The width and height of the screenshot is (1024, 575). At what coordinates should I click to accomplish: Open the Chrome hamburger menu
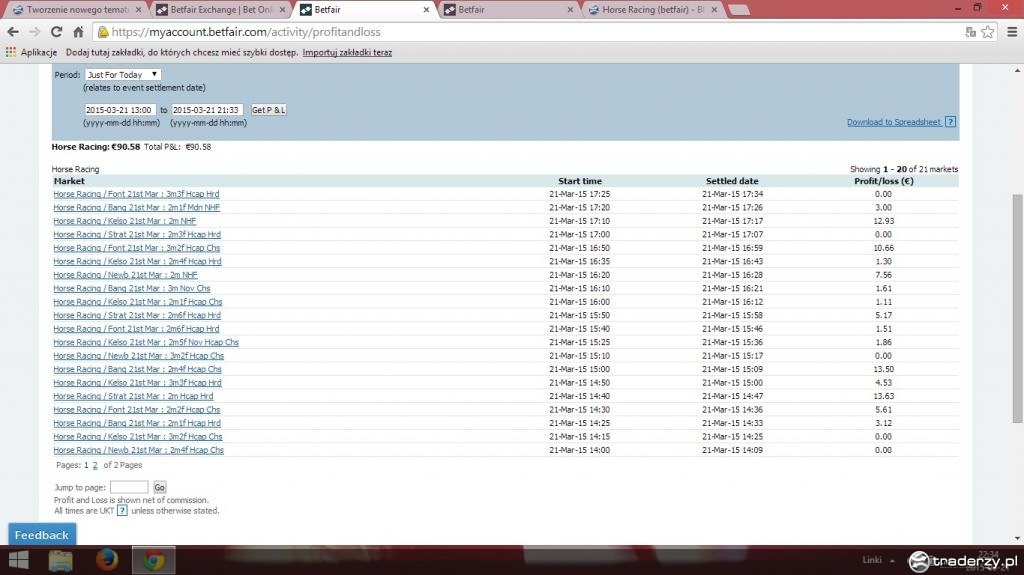point(1012,31)
